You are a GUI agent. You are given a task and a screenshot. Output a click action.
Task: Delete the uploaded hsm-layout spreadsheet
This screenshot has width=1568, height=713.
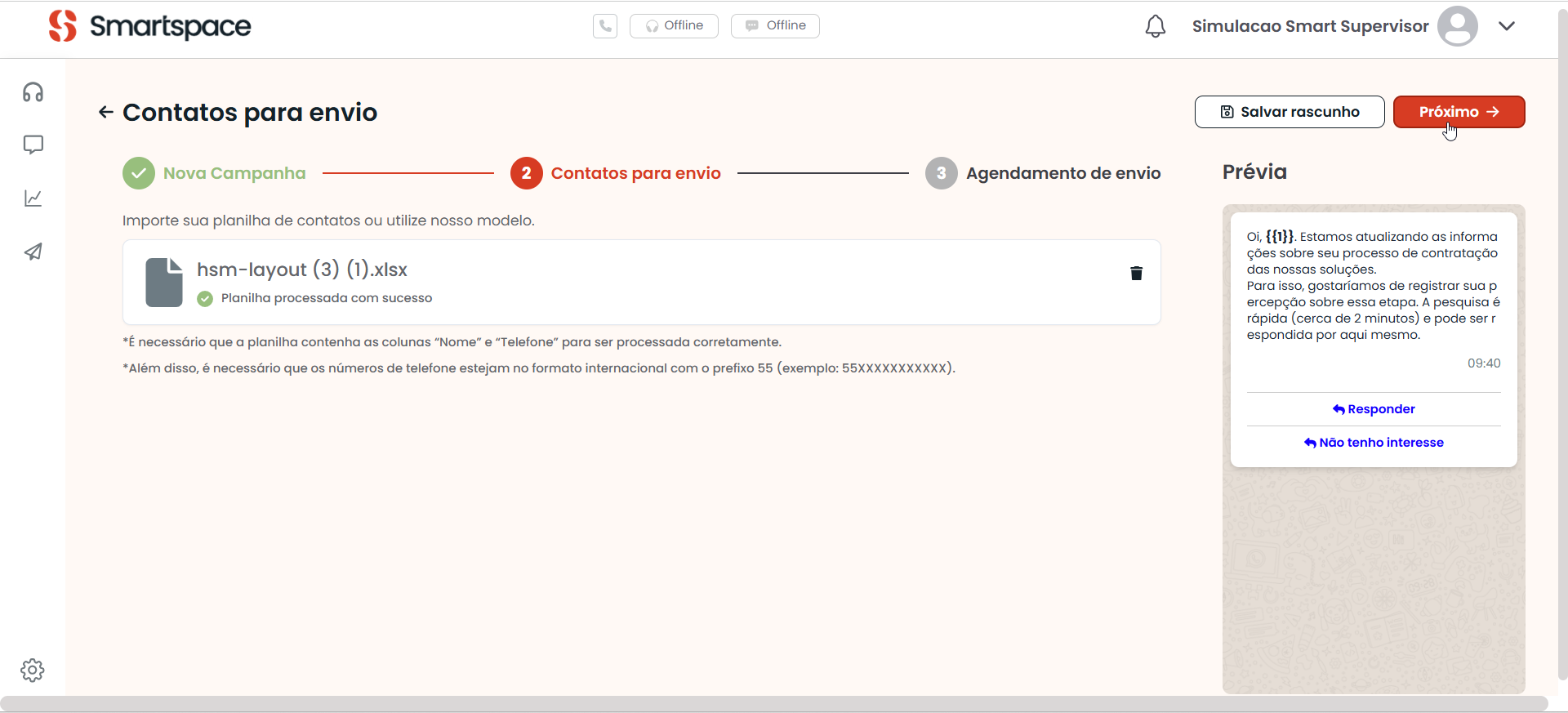point(1136,273)
